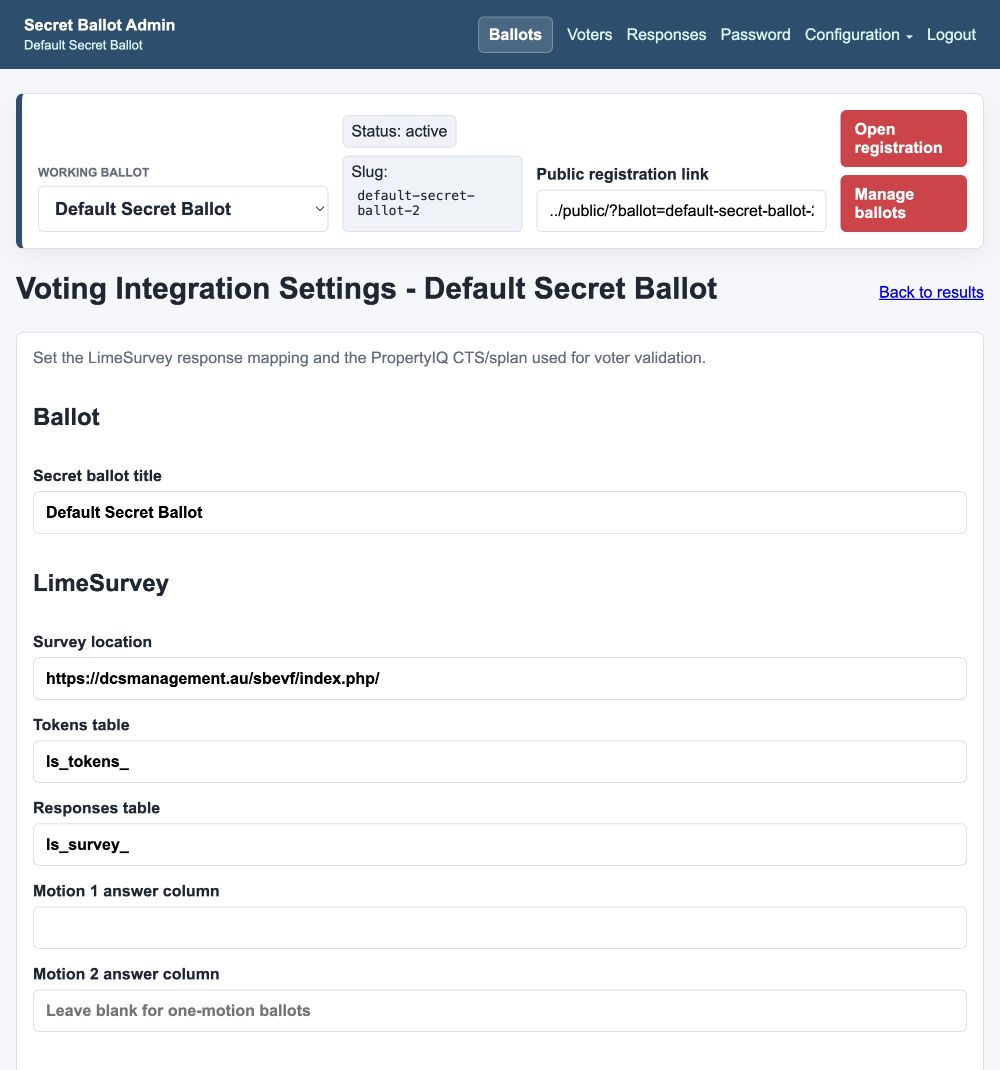Click the Configuration caret arrow
The width and height of the screenshot is (1000, 1070).
coord(909,37)
